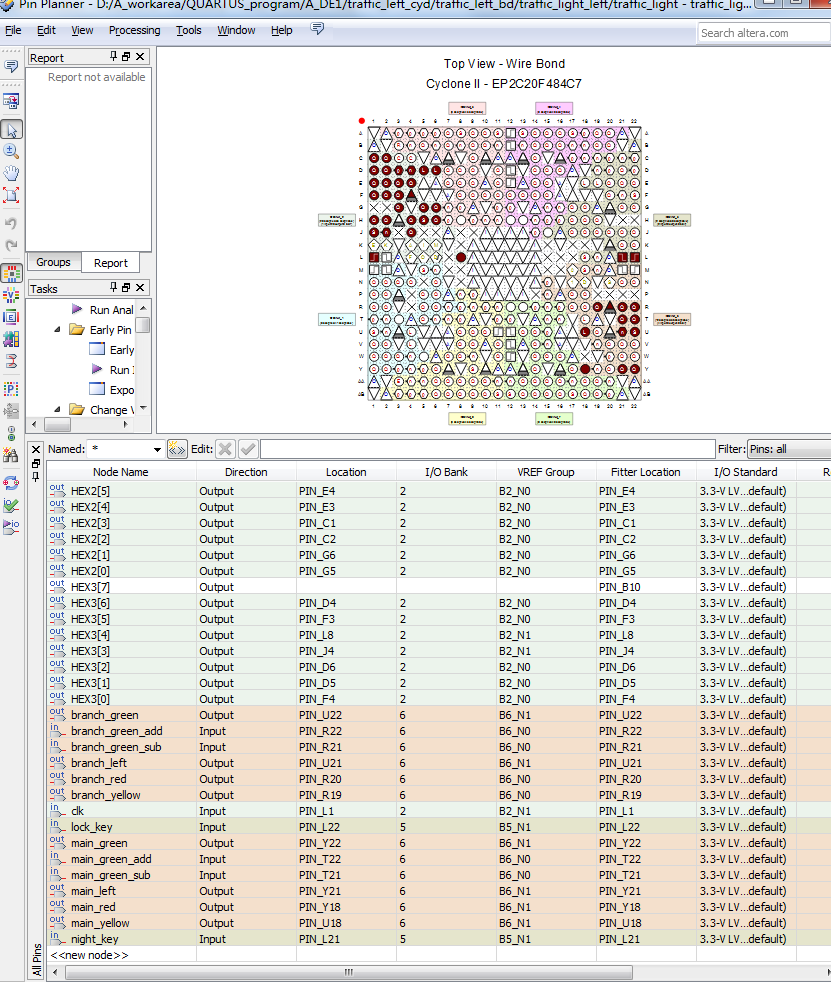This screenshot has width=831, height=982.
Task: Activate the Zoom tool magnifier
Action: pos(12,151)
